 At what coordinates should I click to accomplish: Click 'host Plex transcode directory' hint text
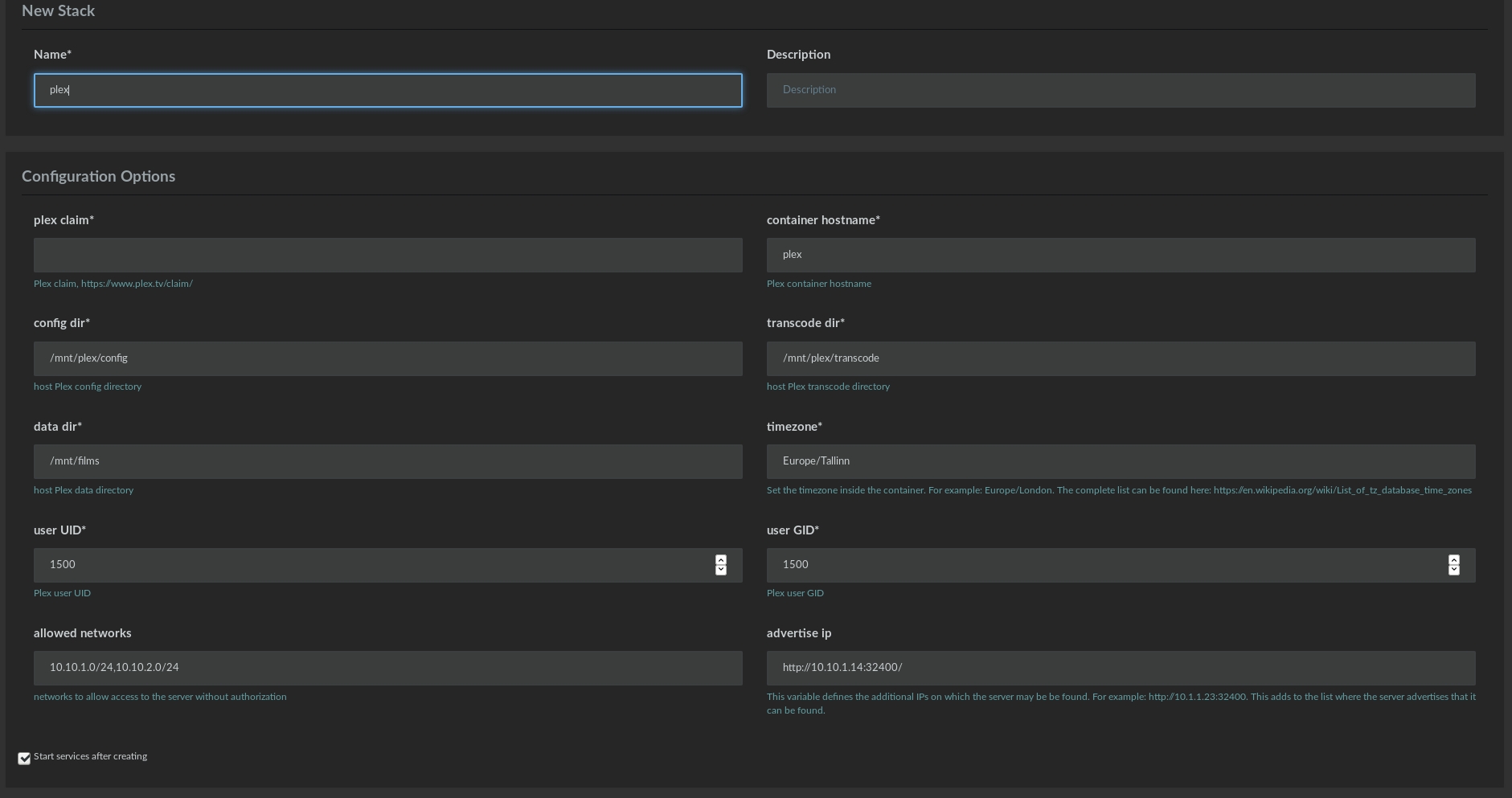(828, 387)
